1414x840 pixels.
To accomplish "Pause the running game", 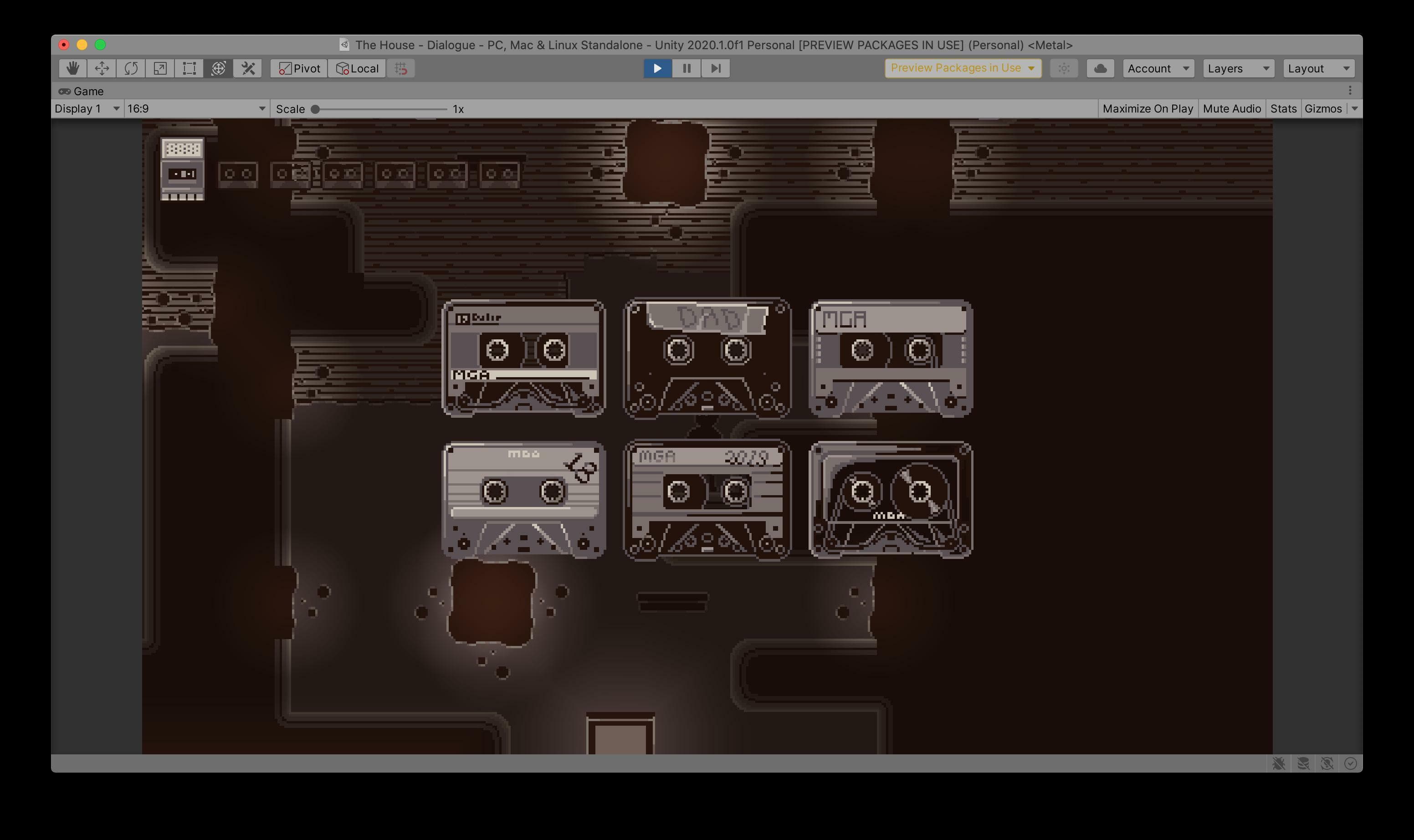I will tap(687, 68).
